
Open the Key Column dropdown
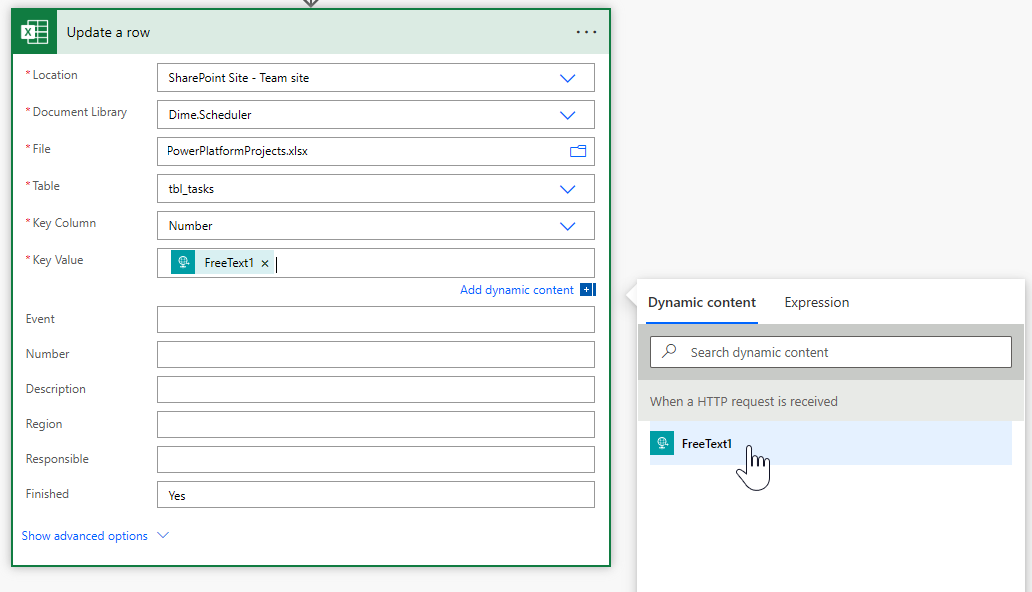click(x=567, y=226)
